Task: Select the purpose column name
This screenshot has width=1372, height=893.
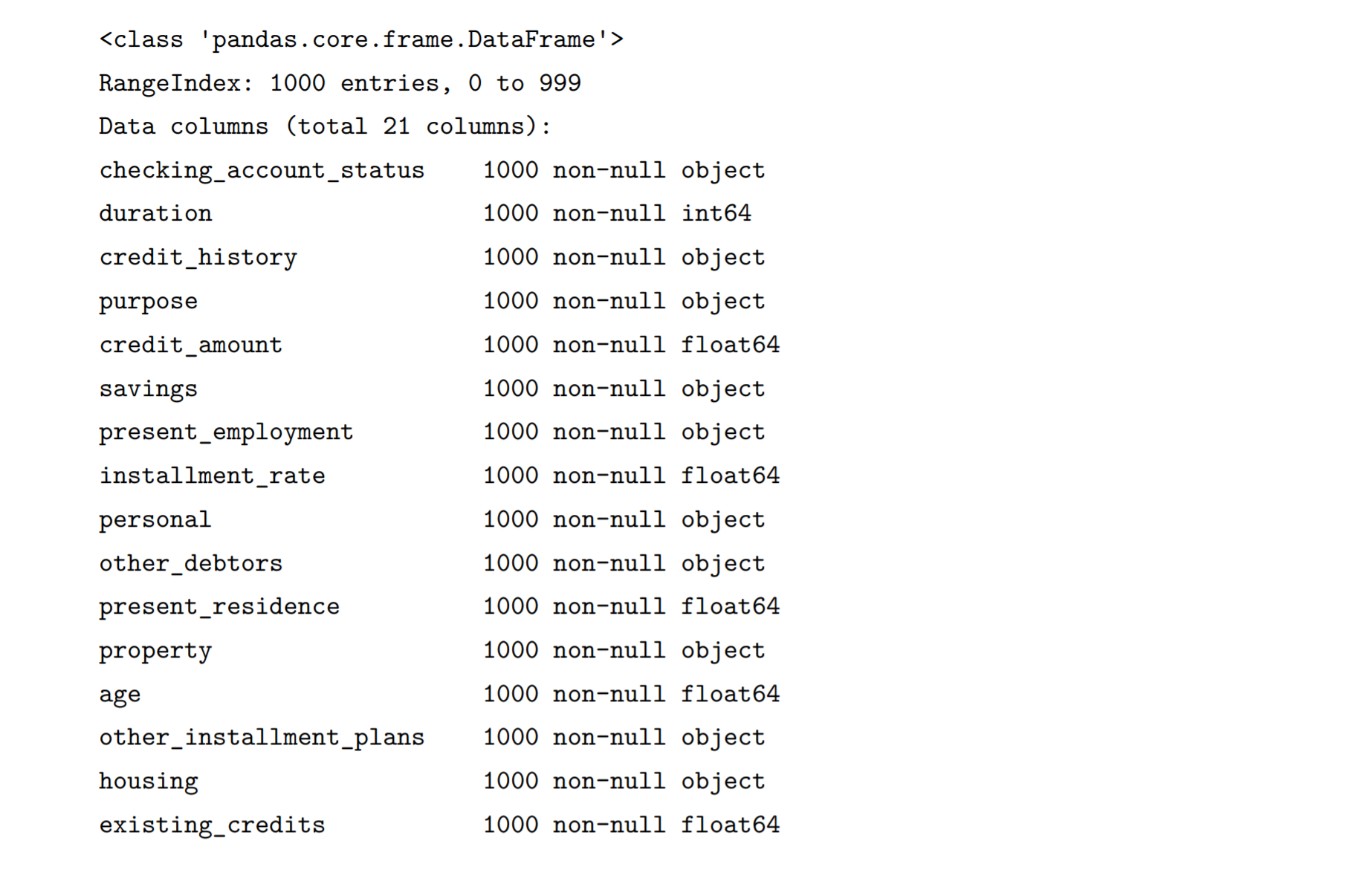Action: pyautogui.click(x=148, y=302)
